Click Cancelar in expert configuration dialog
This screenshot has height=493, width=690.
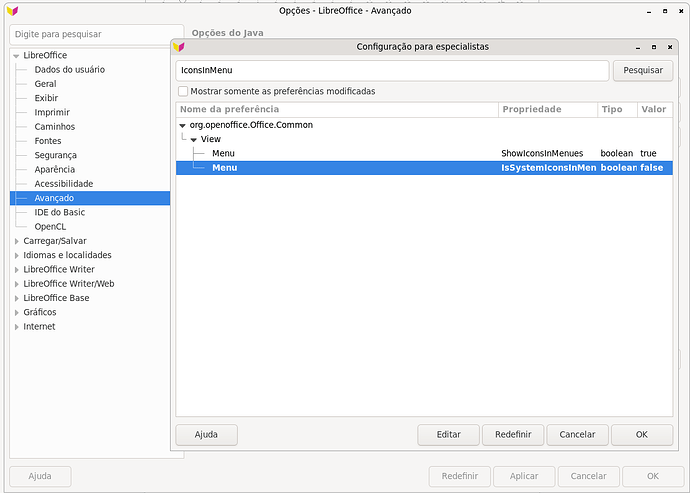[x=577, y=434]
